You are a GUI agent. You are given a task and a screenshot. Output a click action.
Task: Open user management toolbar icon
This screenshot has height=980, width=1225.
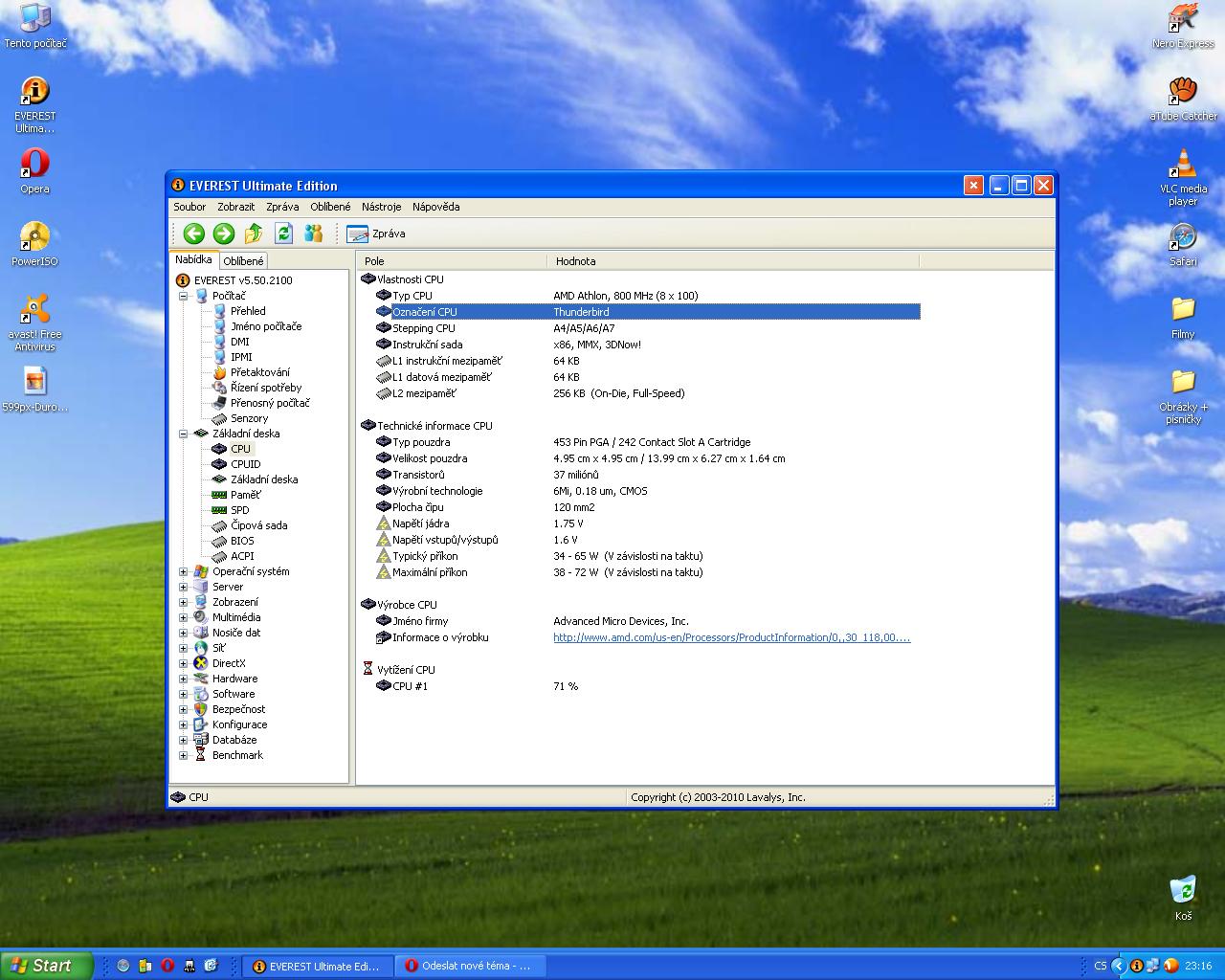click(x=313, y=234)
